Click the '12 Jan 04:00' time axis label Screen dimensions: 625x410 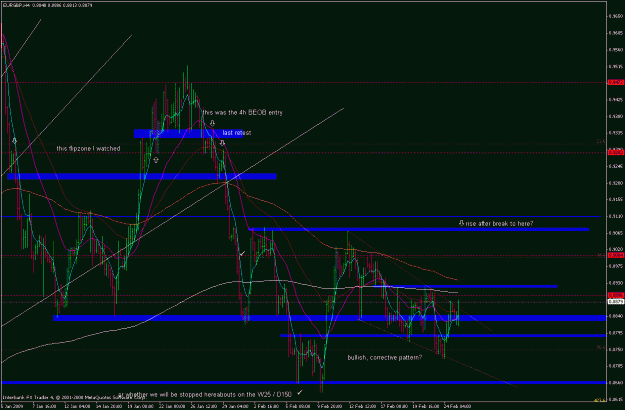point(77,406)
